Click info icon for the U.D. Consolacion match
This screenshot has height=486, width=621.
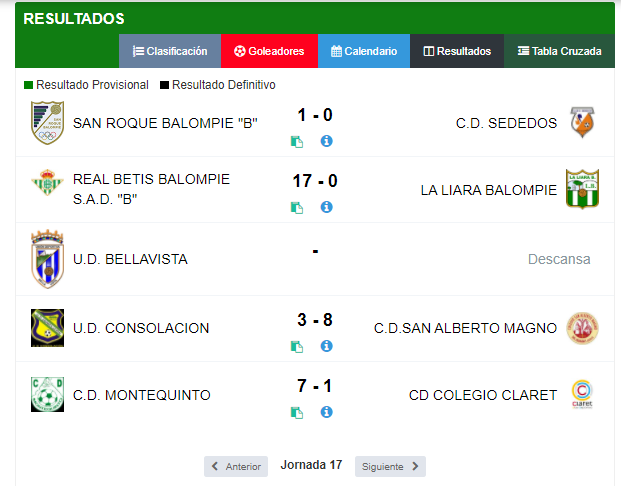pyautogui.click(x=326, y=346)
